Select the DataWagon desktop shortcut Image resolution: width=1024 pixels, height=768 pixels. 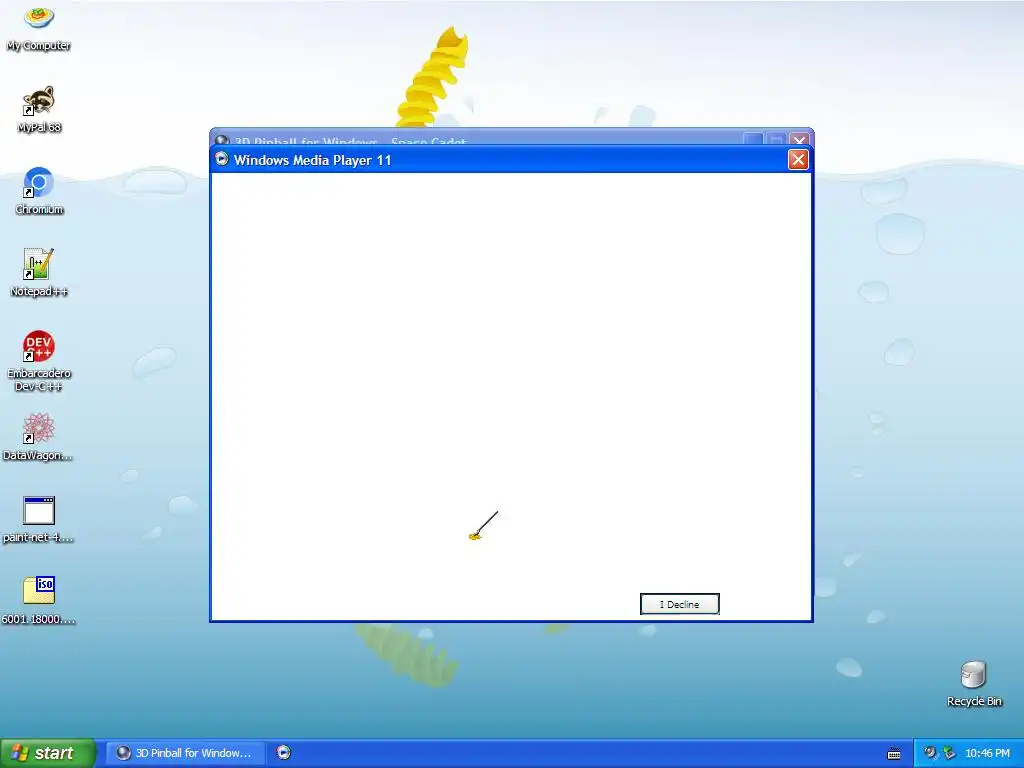point(38,437)
